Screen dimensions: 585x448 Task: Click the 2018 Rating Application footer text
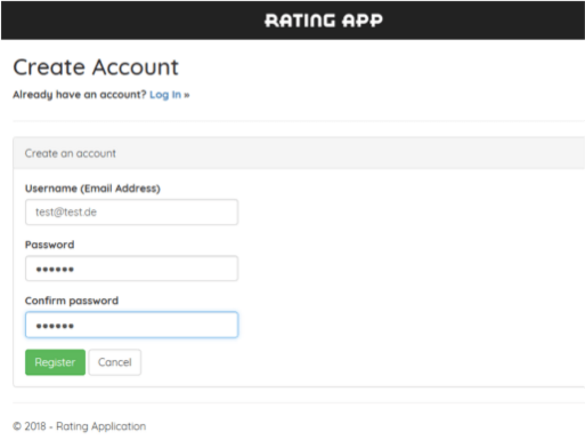click(x=79, y=426)
